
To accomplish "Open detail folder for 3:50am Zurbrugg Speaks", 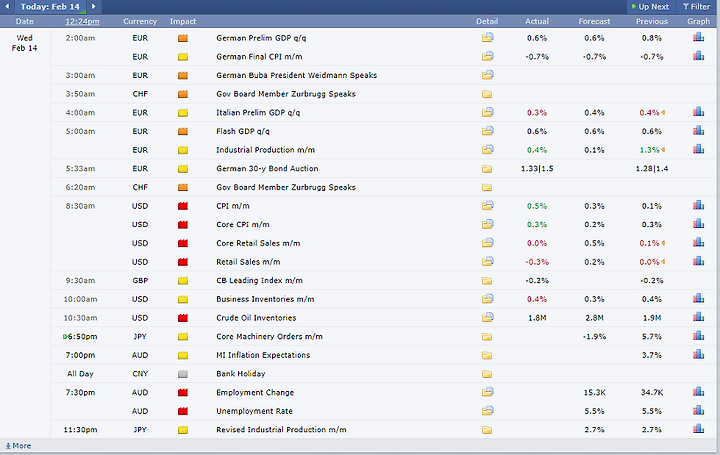I will (x=487, y=94).
